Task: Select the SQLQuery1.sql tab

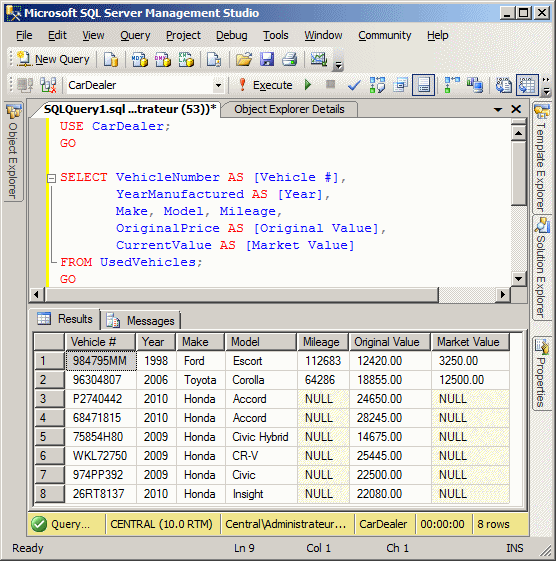Action: click(130, 109)
